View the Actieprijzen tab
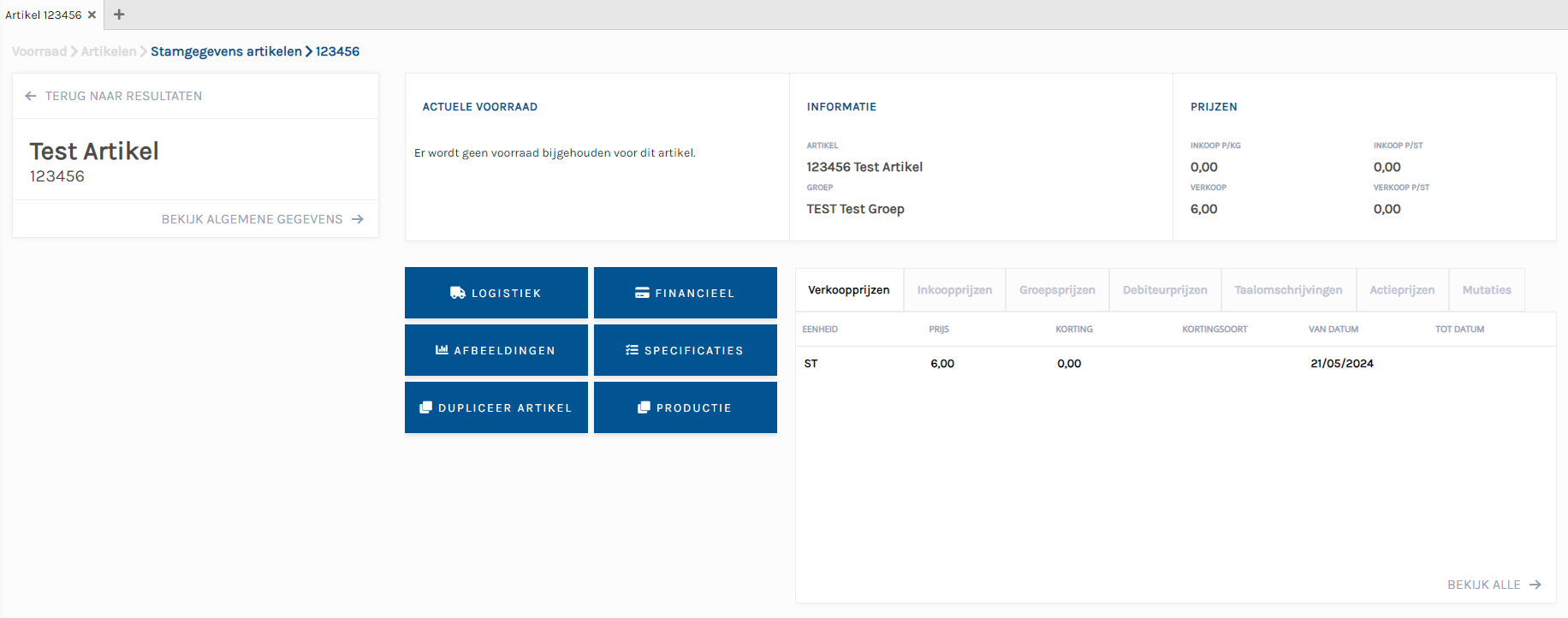 pos(1402,290)
